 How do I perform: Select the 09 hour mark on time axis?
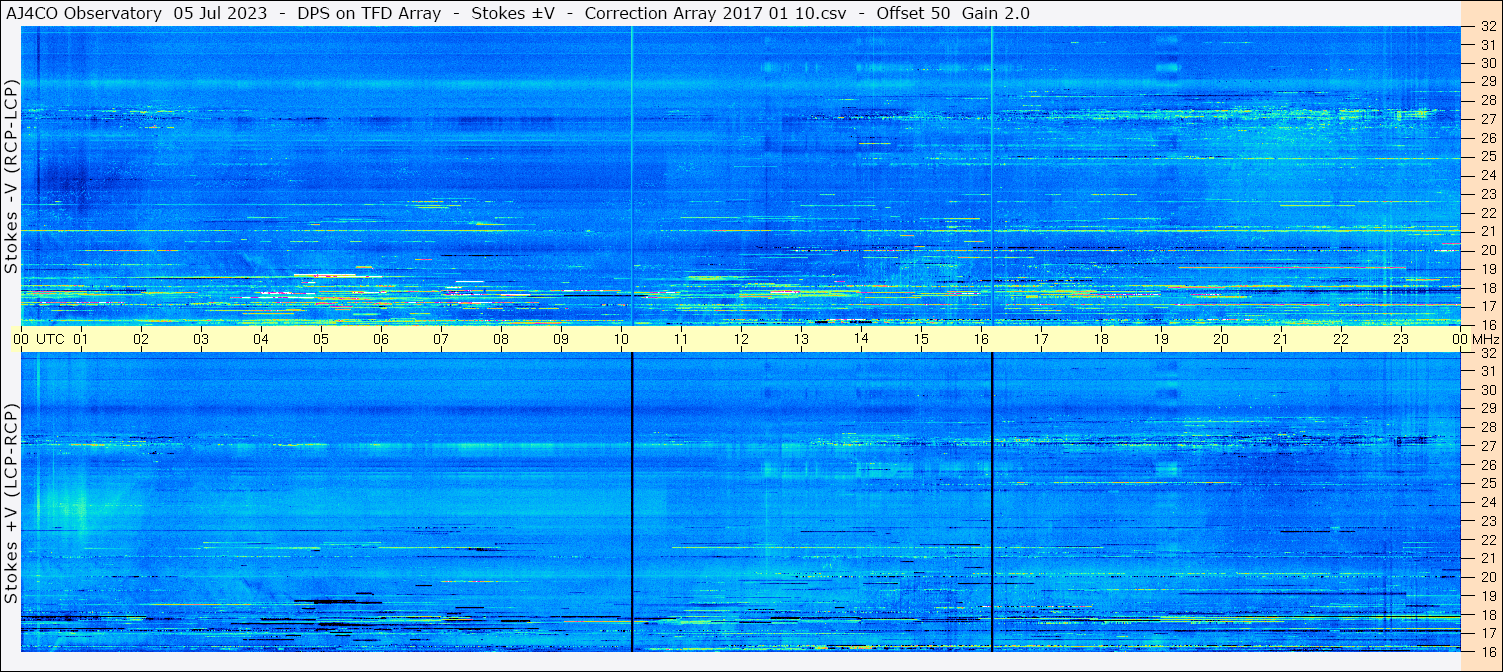[x=561, y=339]
